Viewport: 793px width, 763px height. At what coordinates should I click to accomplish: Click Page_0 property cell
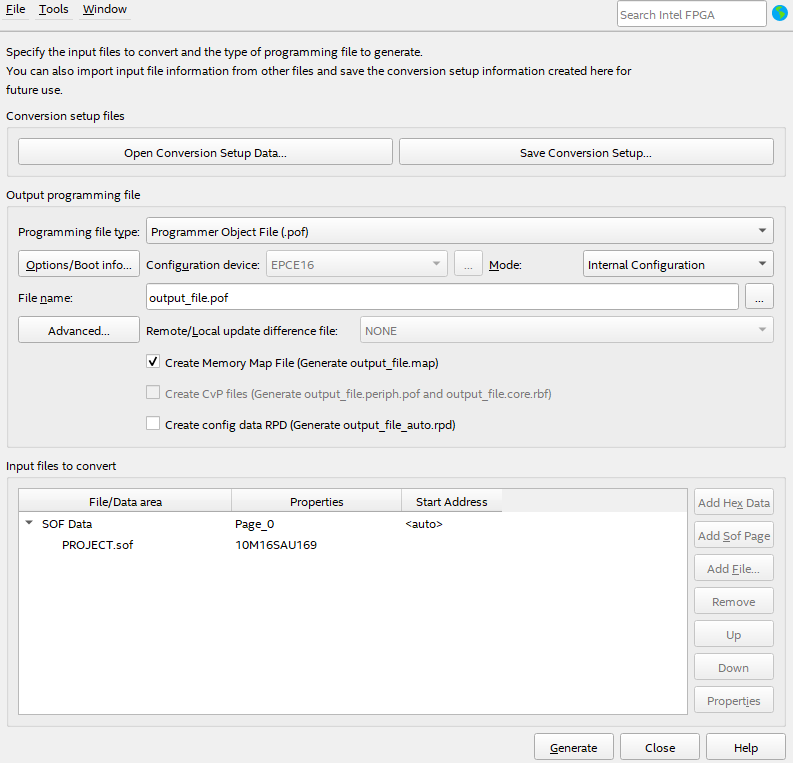click(x=255, y=524)
